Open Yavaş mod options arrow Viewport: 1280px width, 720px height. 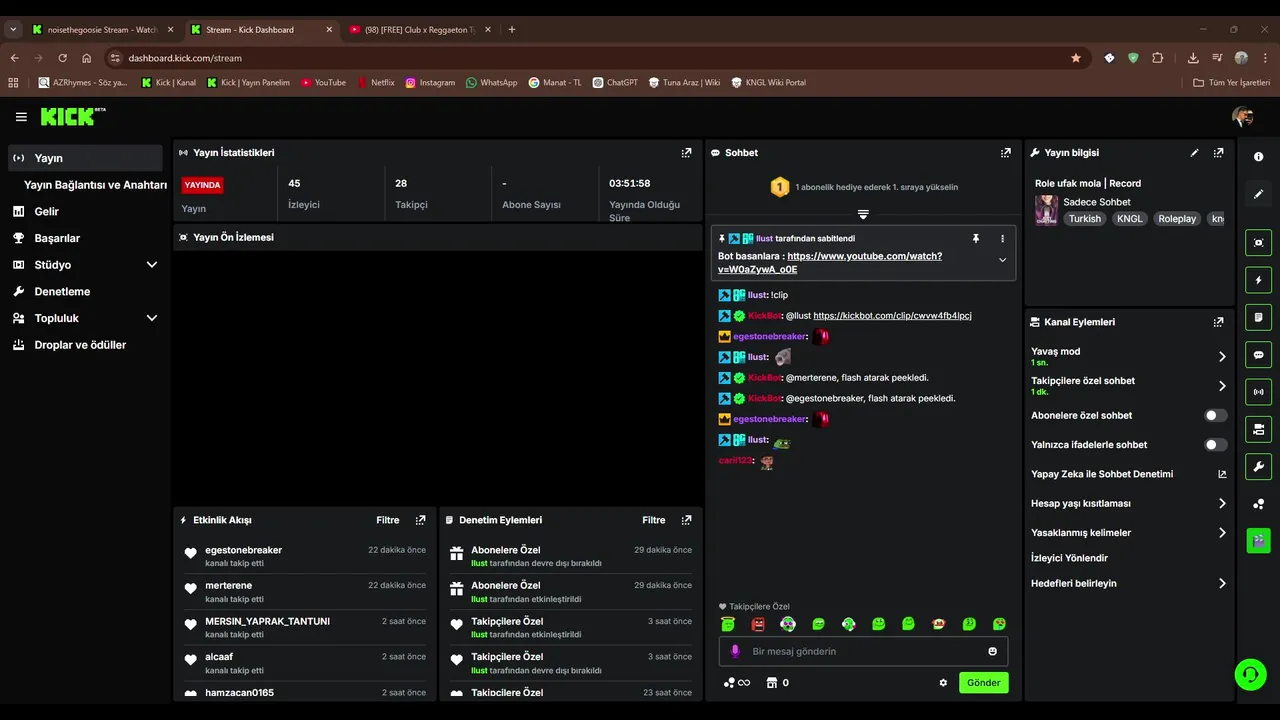(x=1221, y=356)
